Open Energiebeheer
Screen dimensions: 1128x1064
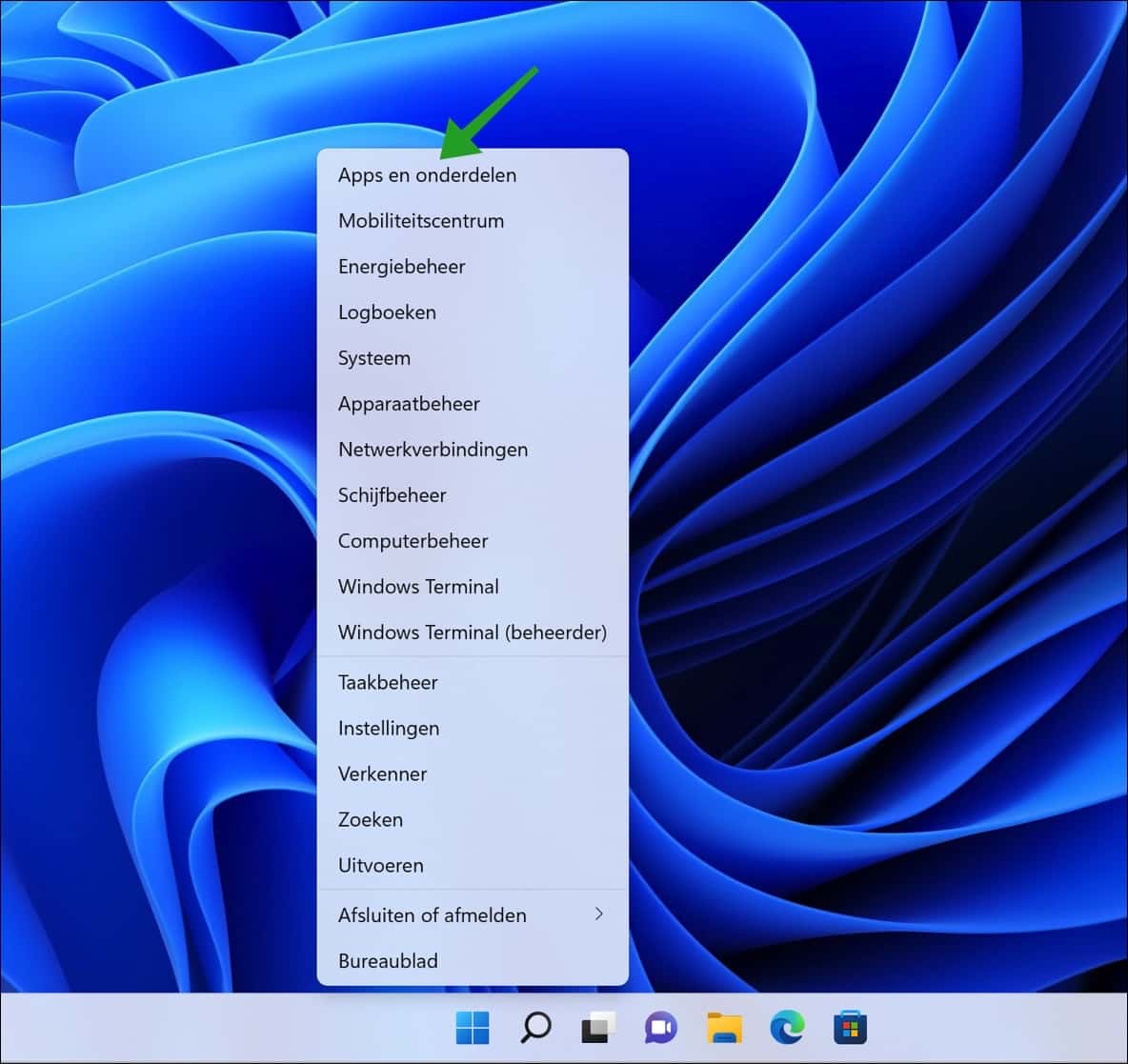point(401,266)
